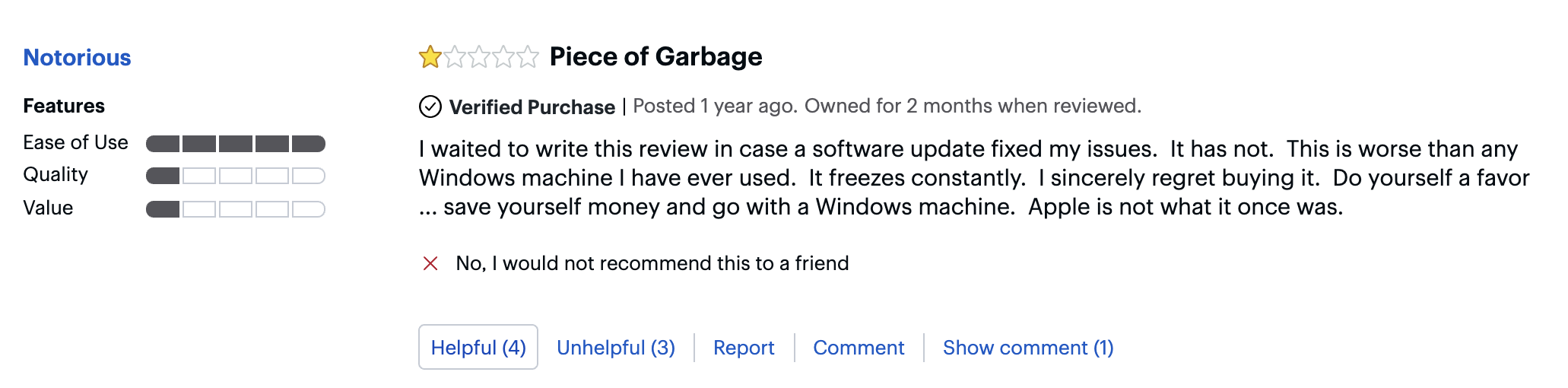The image size is (1568, 388).
Task: Mark the review as Unhelpful
Action: pyautogui.click(x=616, y=348)
